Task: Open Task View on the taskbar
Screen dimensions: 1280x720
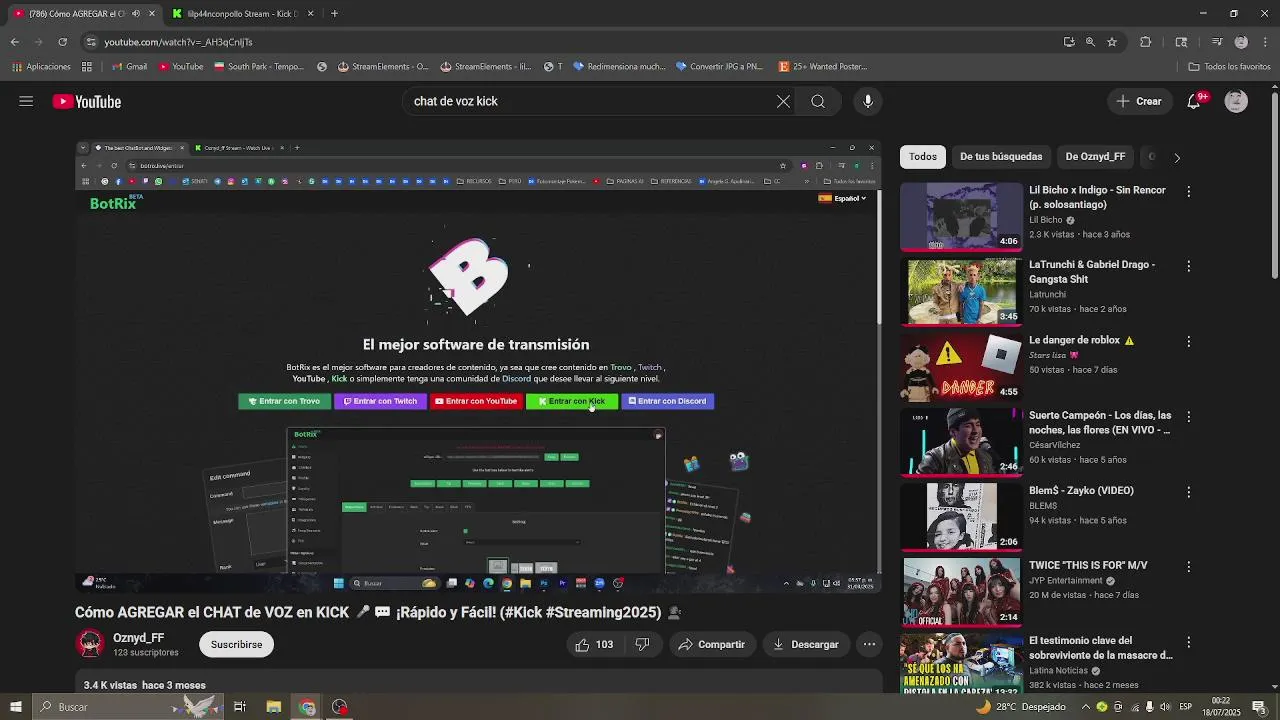Action: pos(240,707)
